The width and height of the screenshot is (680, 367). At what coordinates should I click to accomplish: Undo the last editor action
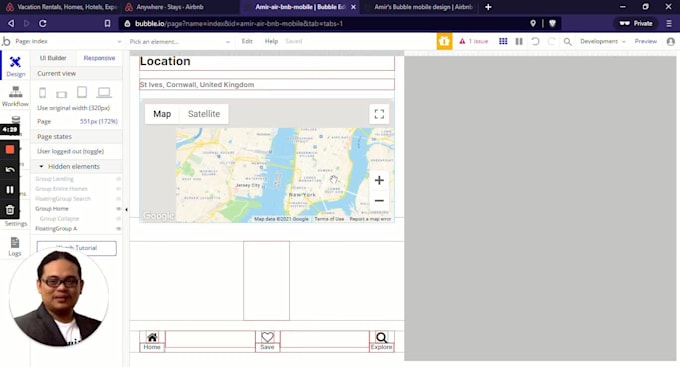click(x=535, y=41)
